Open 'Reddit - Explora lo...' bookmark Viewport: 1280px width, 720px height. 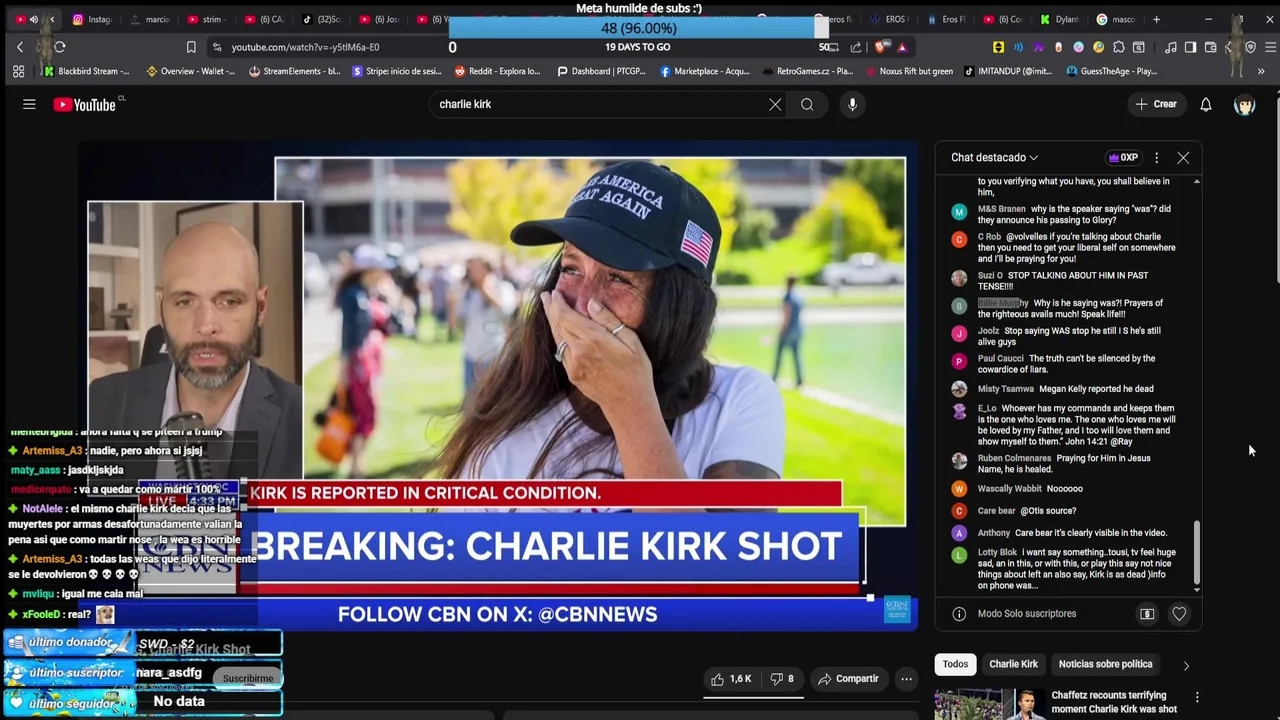pos(497,71)
